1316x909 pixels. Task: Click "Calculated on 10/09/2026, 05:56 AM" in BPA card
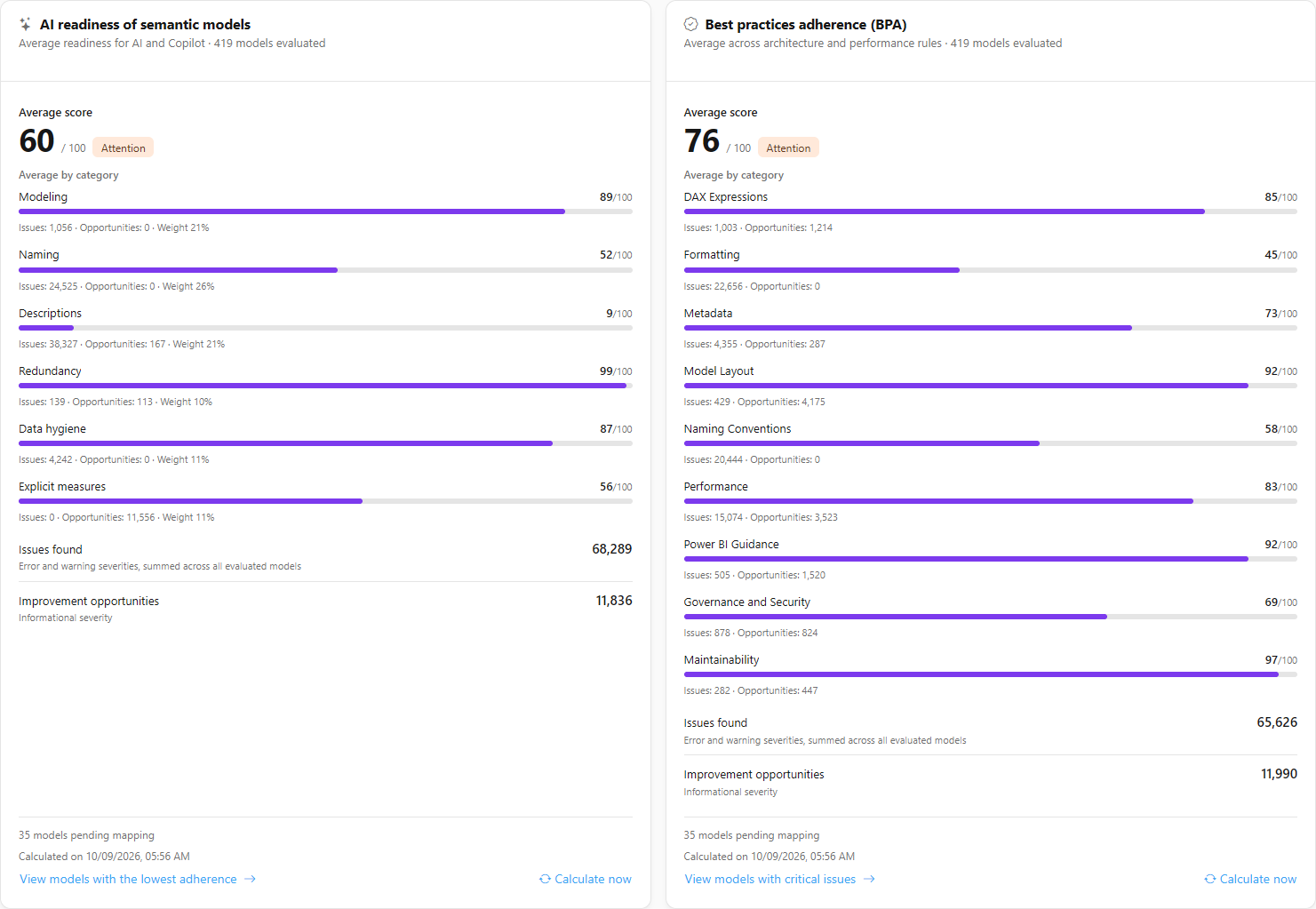tap(770, 857)
